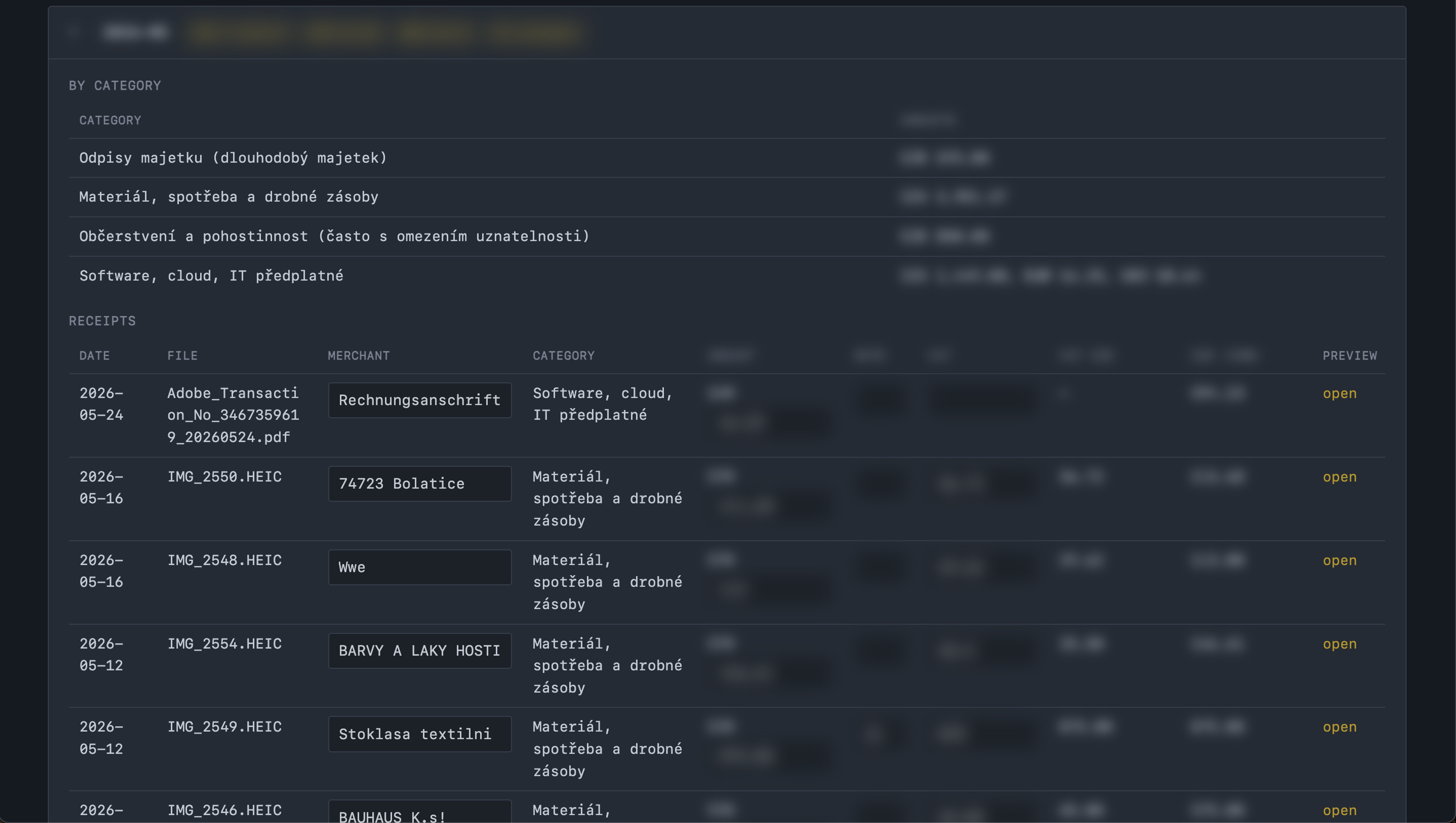This screenshot has height=823, width=1456.
Task: Select the Odpisy majetku category row
Action: coord(727,158)
